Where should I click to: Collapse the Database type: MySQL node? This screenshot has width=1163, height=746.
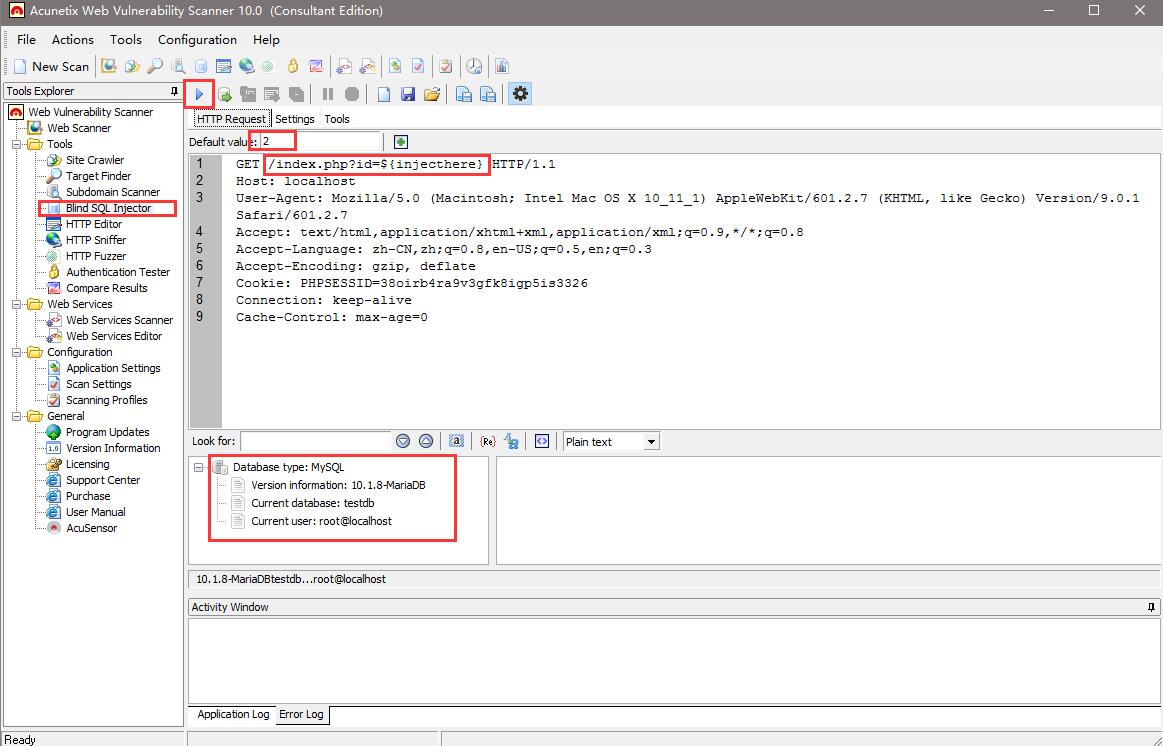198,467
